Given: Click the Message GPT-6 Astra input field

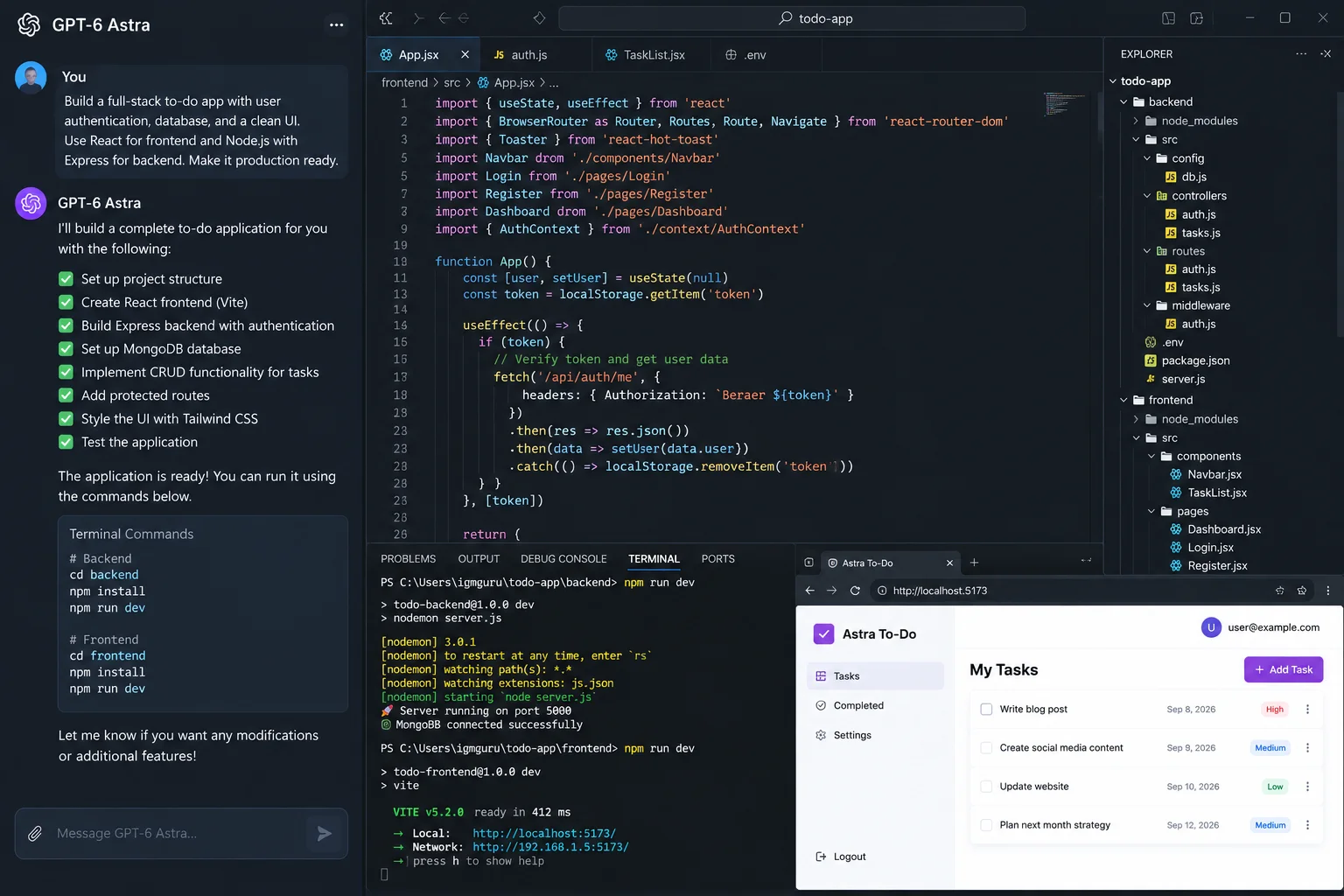Looking at the screenshot, I should coord(181,834).
